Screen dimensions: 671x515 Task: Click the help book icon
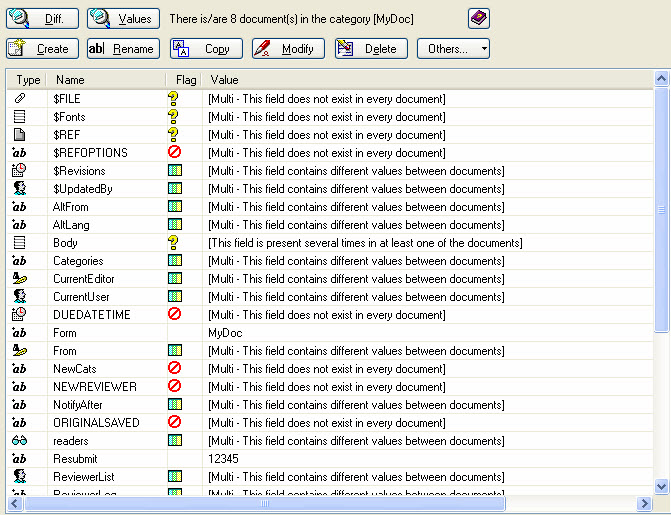click(x=479, y=18)
